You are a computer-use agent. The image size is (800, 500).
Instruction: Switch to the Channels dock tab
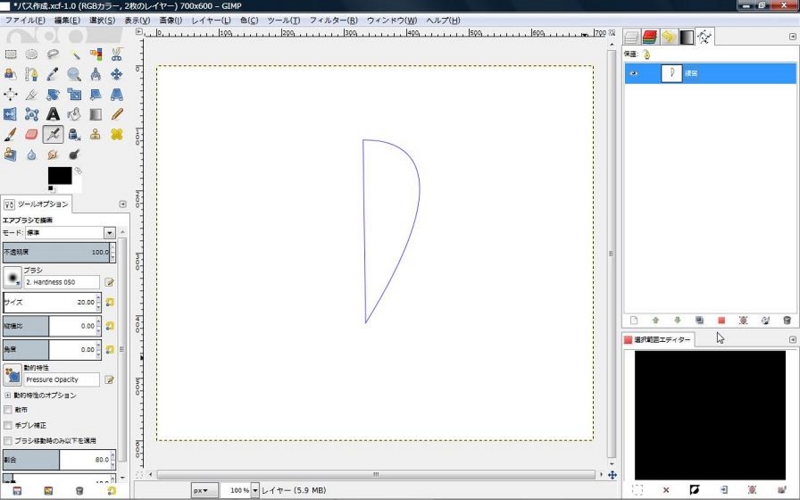coord(650,37)
